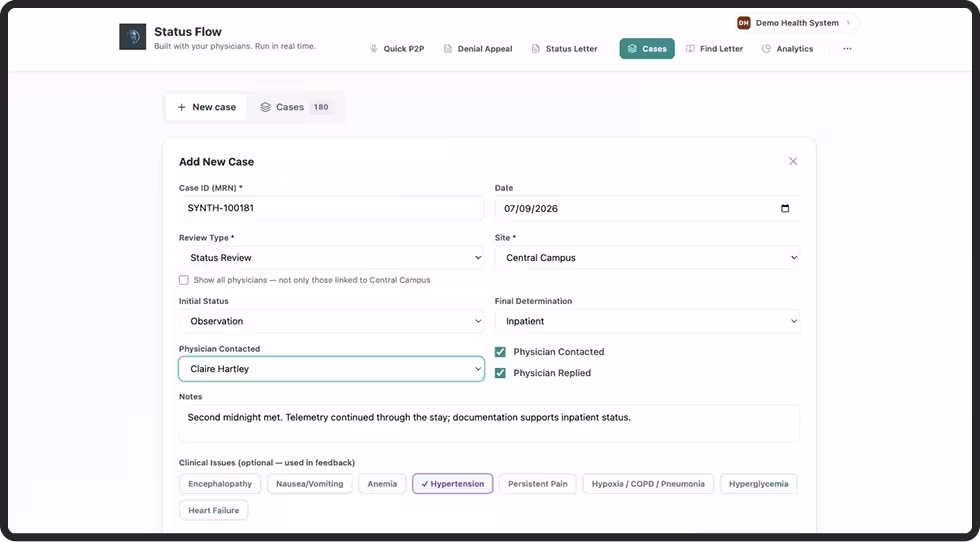Select the Hyperglycemia clinical issue
The image size is (980, 542).
(x=759, y=484)
